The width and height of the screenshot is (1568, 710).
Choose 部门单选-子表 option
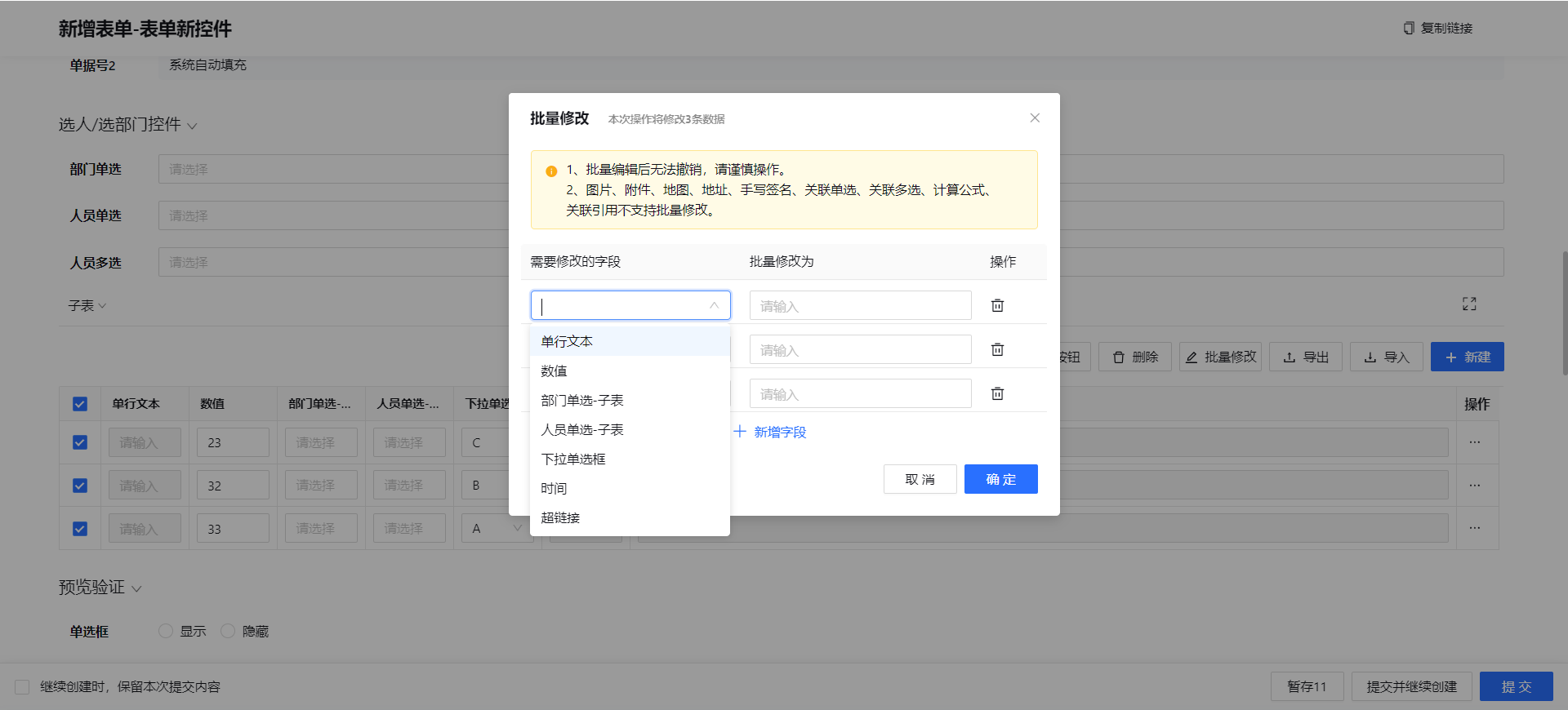click(630, 400)
